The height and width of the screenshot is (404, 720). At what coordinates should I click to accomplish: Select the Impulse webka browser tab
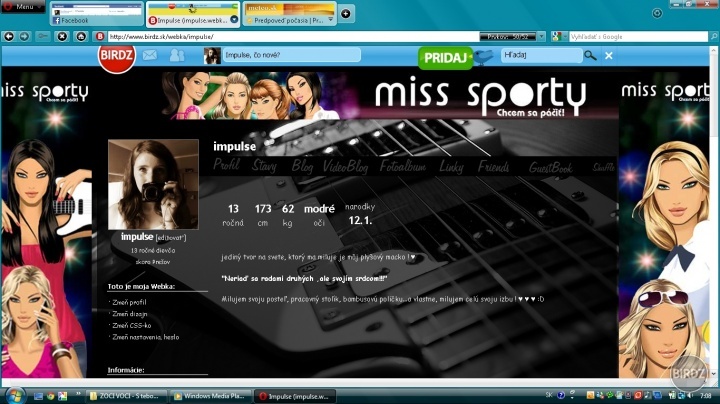[x=193, y=14]
